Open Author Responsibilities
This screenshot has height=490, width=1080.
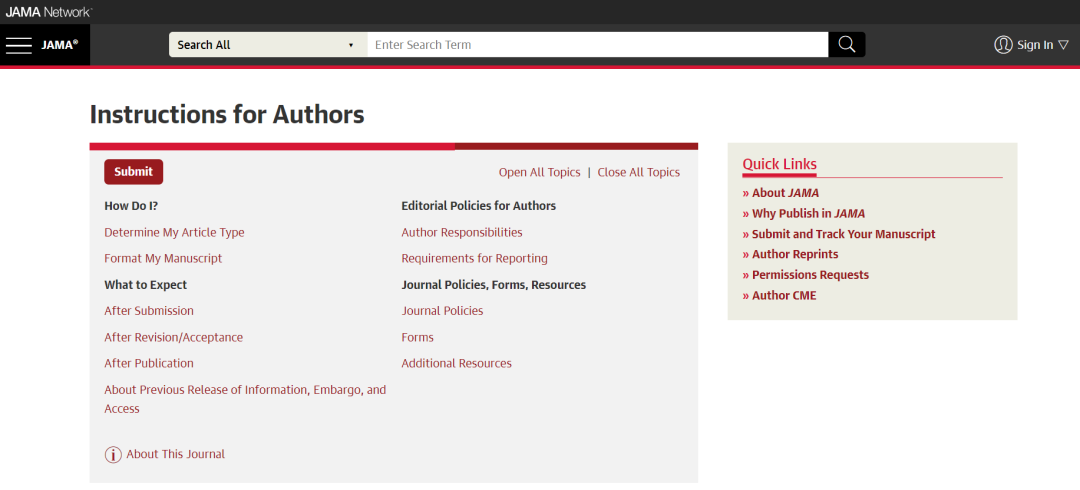[x=462, y=232]
